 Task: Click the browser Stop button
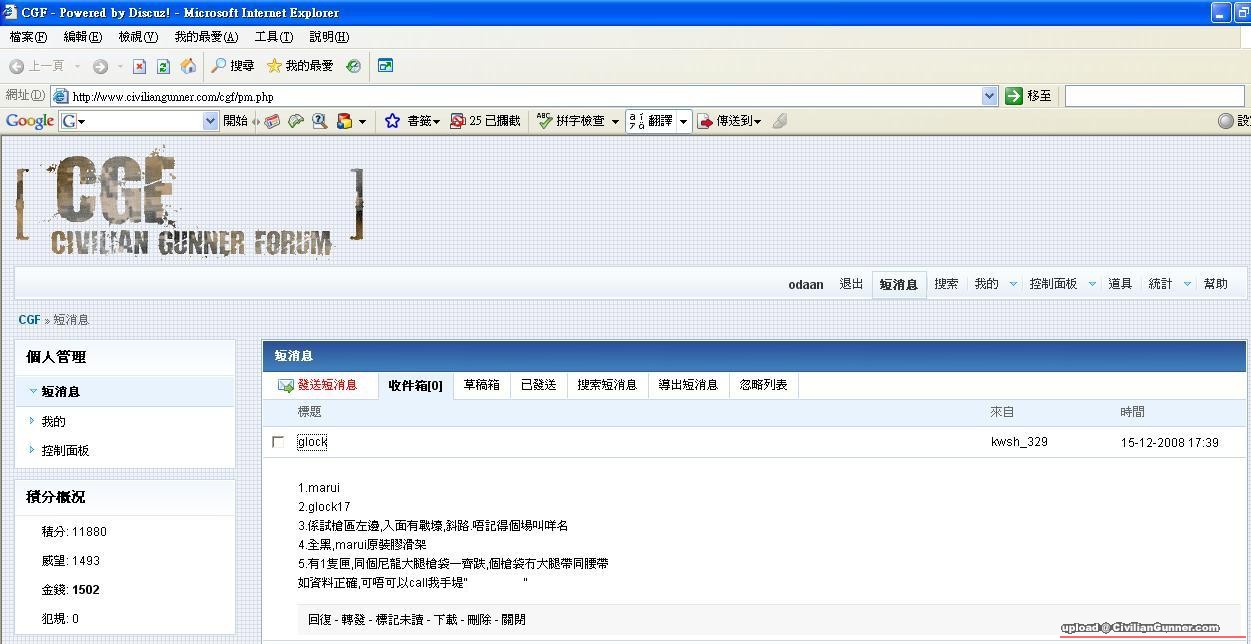pyautogui.click(x=139, y=66)
